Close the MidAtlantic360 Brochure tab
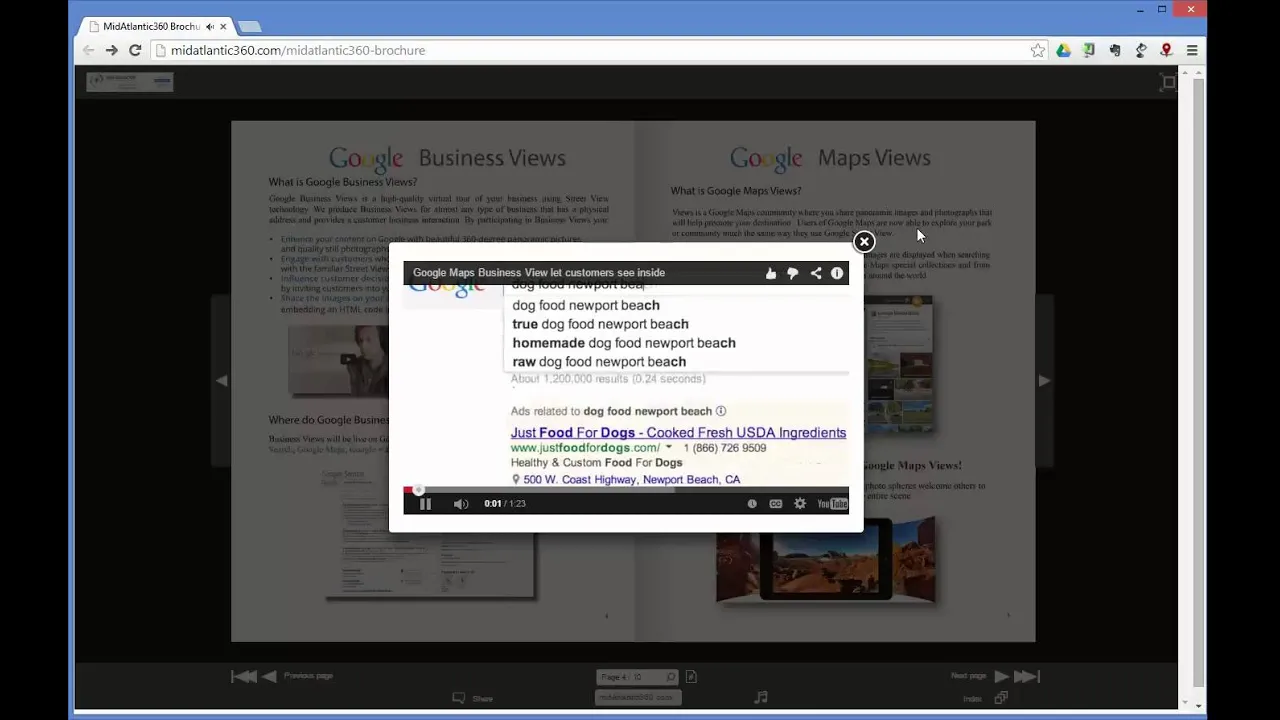 tap(223, 26)
